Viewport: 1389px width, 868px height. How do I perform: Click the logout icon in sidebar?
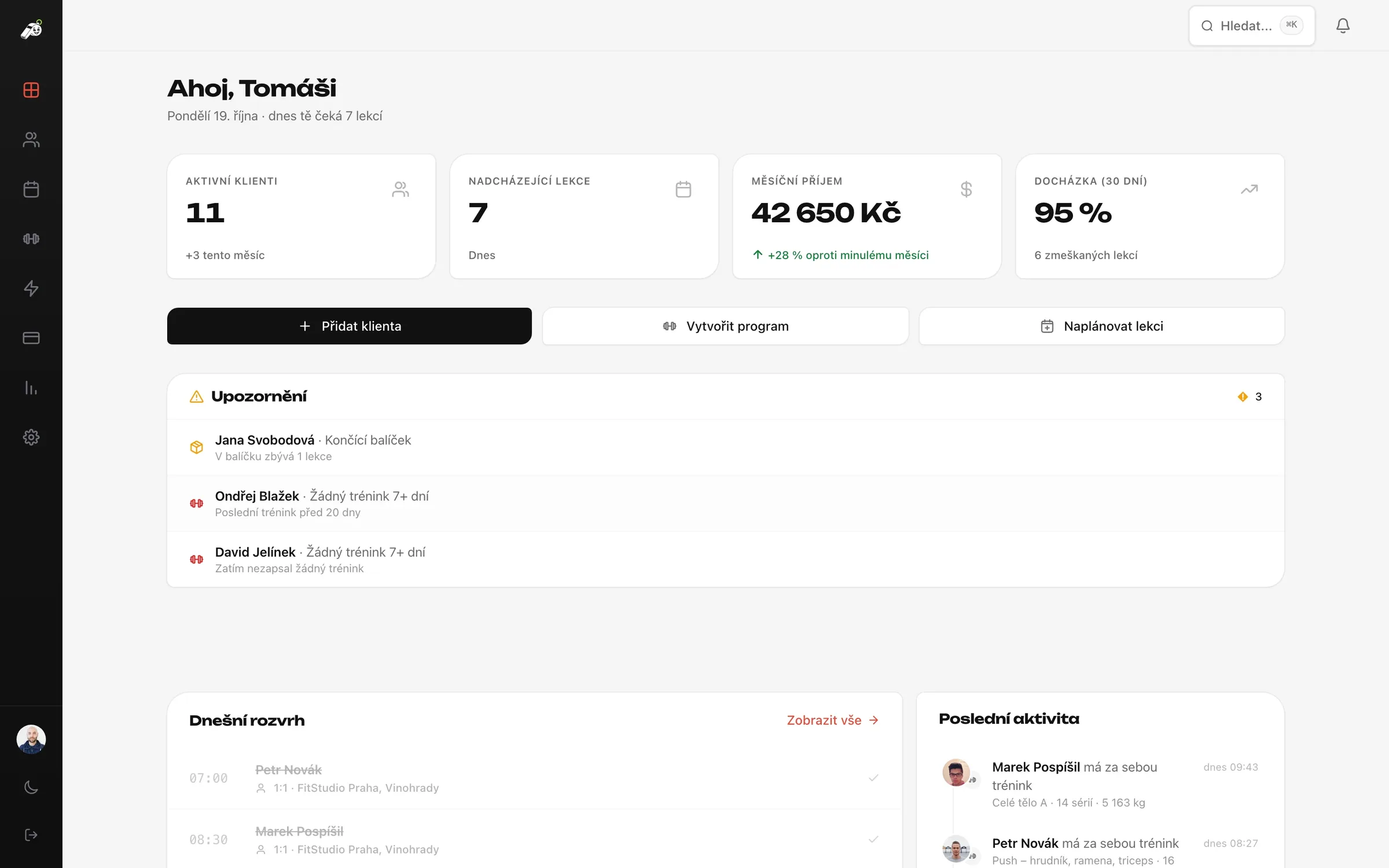[x=31, y=834]
